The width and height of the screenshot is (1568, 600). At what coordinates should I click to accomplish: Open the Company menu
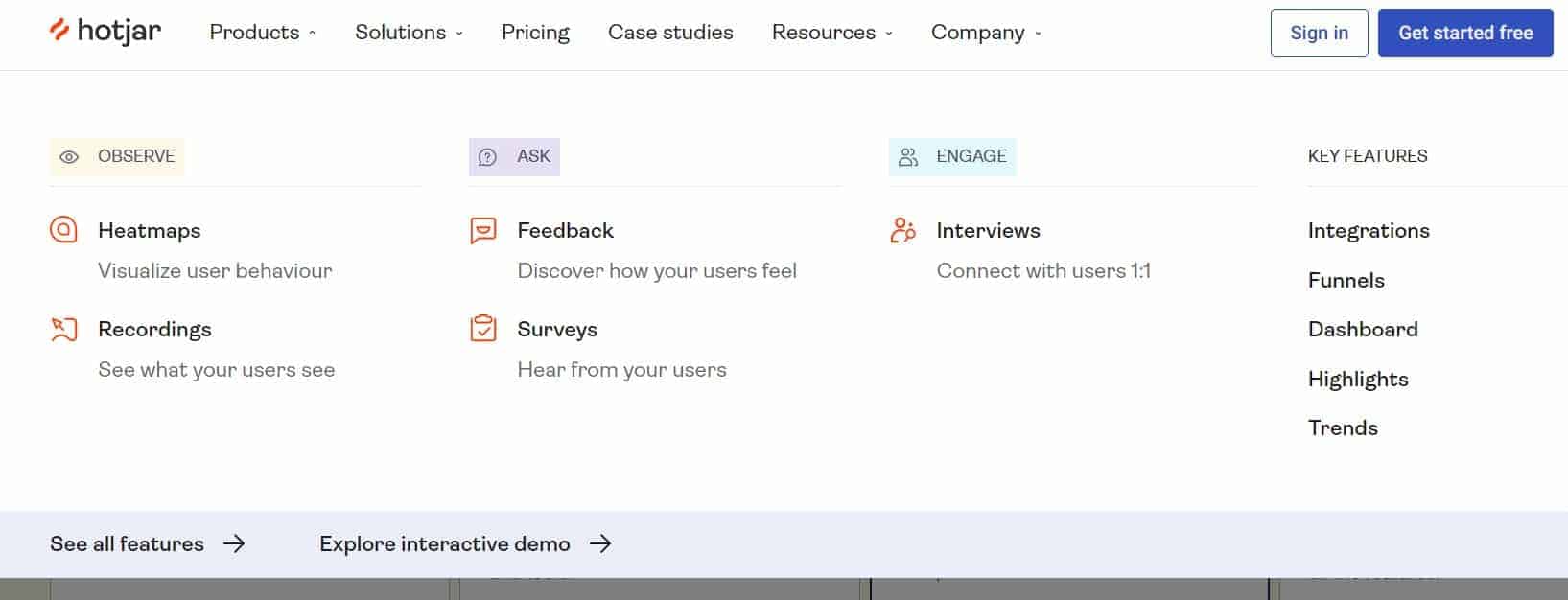point(987,33)
